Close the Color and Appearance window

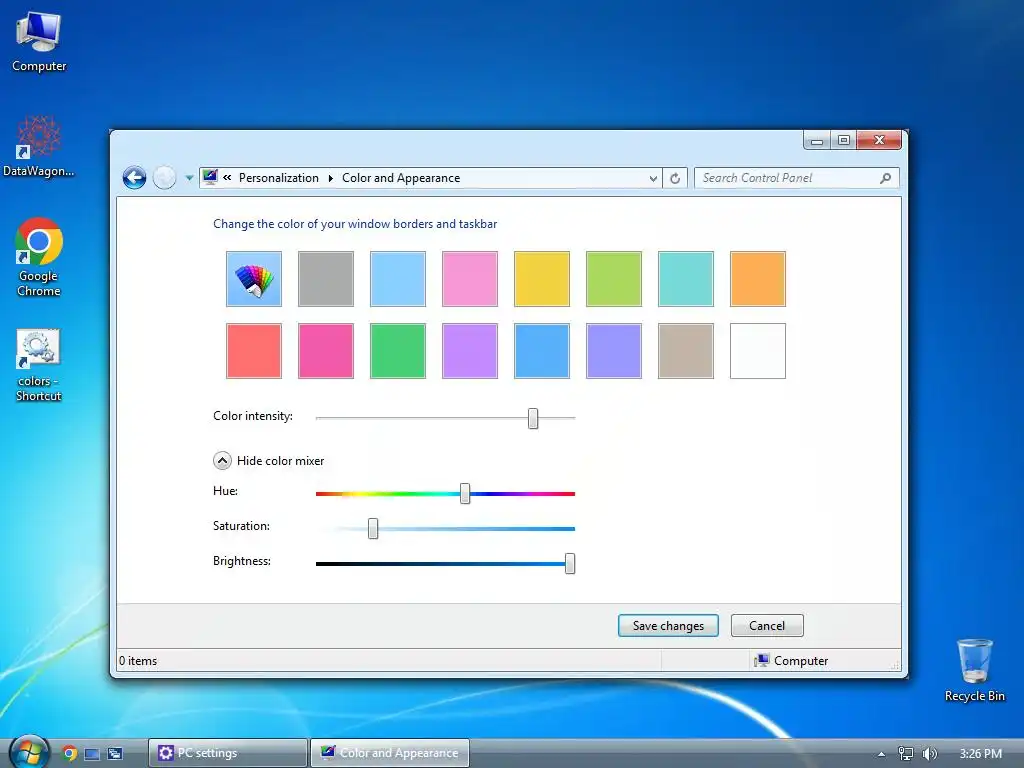coord(879,140)
